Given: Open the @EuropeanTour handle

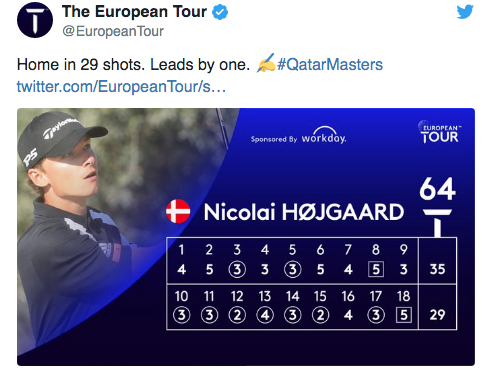Looking at the screenshot, I should tap(113, 31).
